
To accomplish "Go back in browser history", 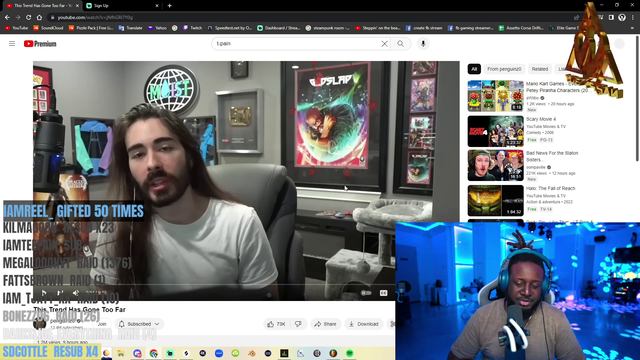I will click(7, 18).
